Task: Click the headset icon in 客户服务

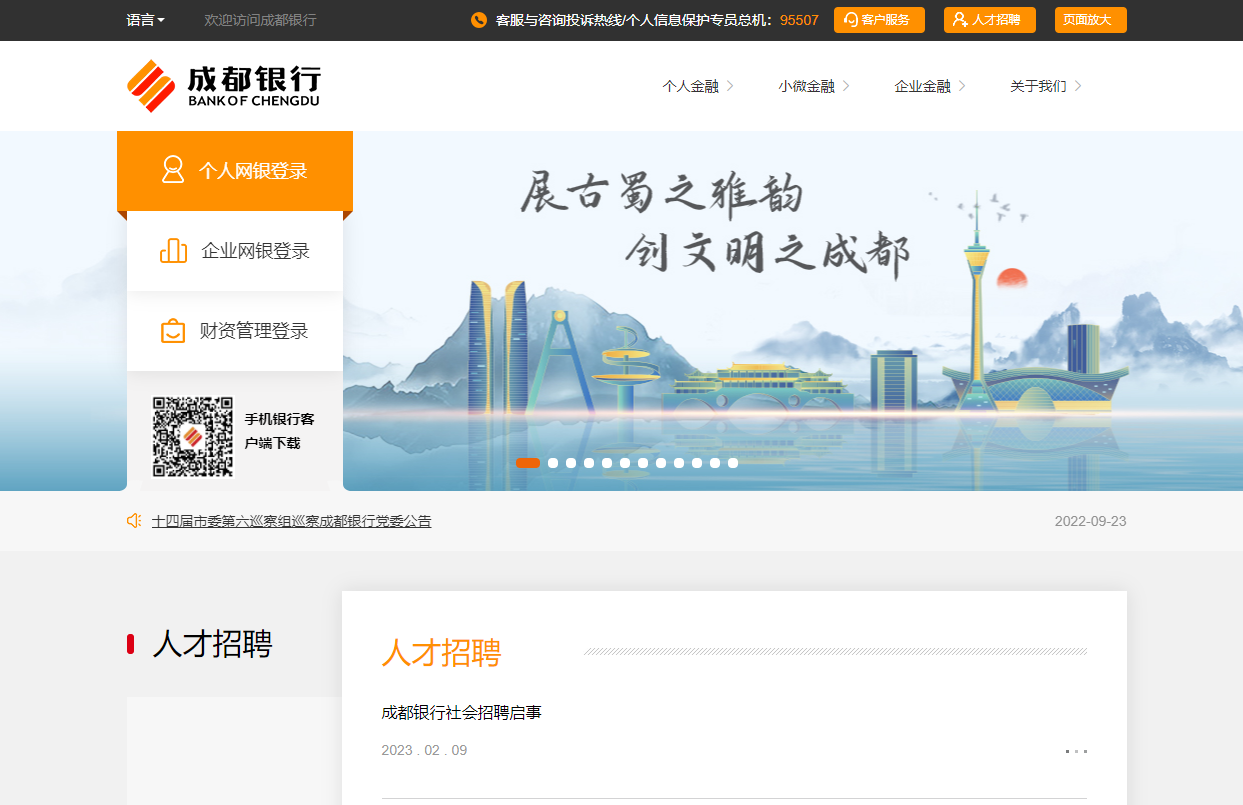Action: (851, 20)
